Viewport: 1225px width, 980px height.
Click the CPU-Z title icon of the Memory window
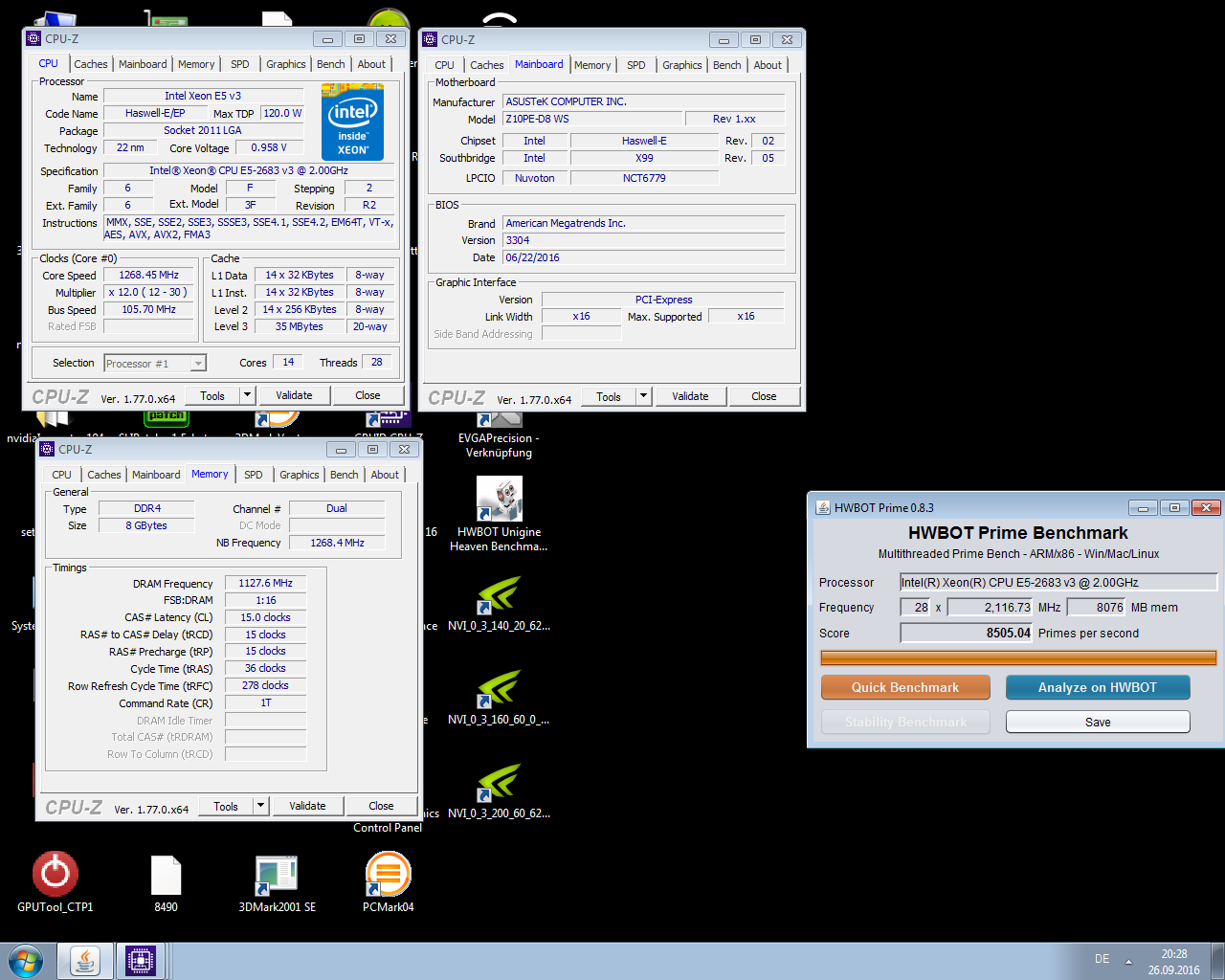(47, 449)
